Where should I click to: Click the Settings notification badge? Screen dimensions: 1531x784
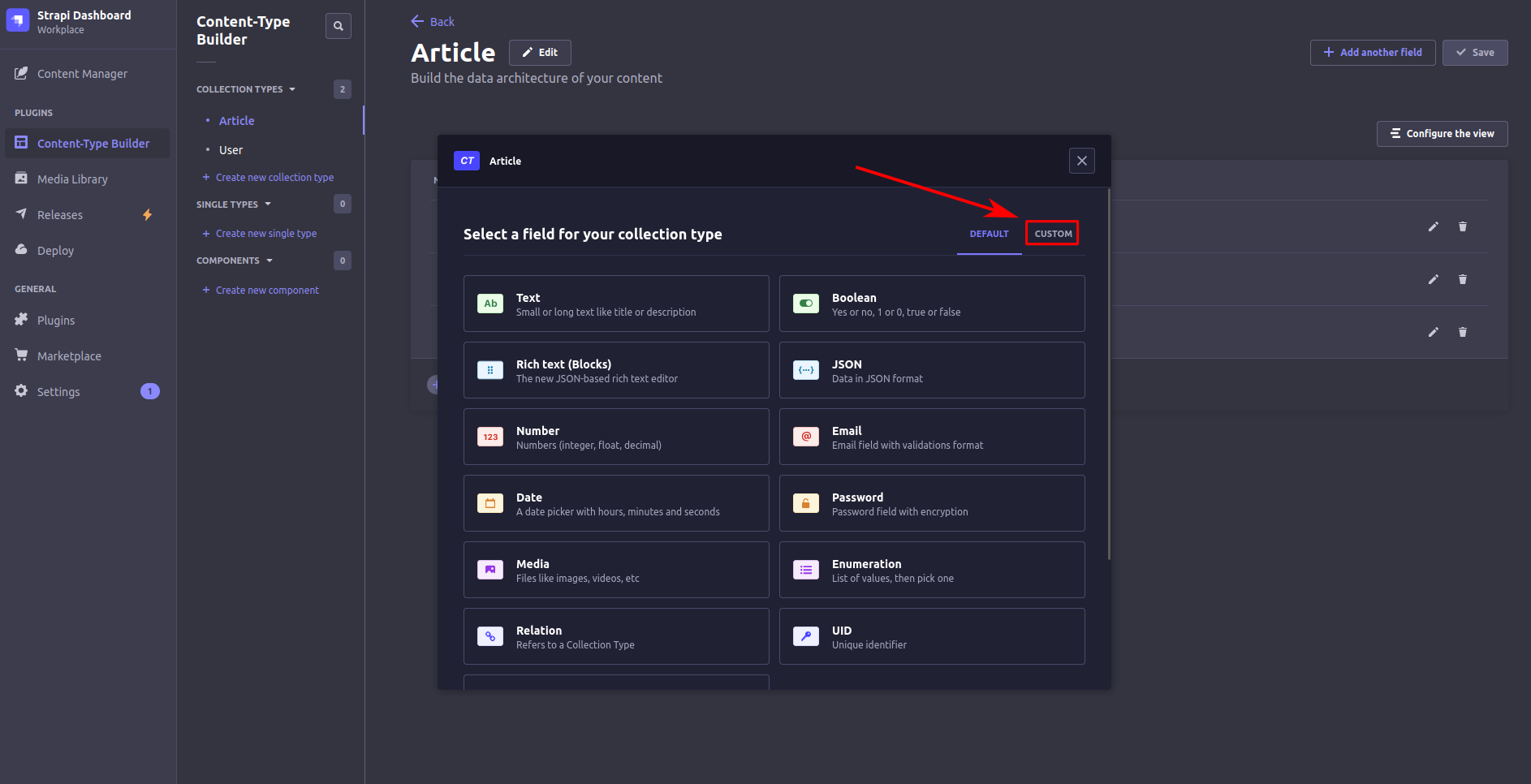[x=150, y=391]
